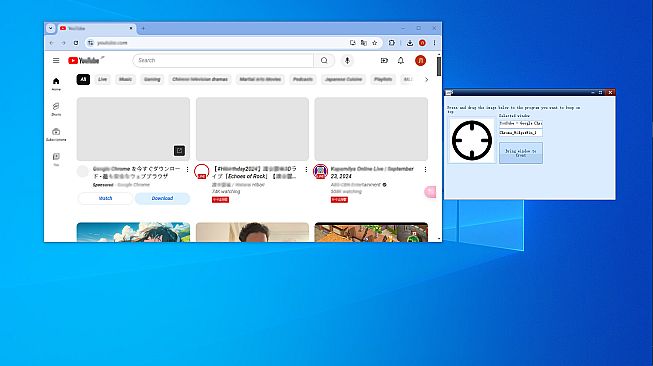Open Chrome three-dot menu

click(434, 42)
